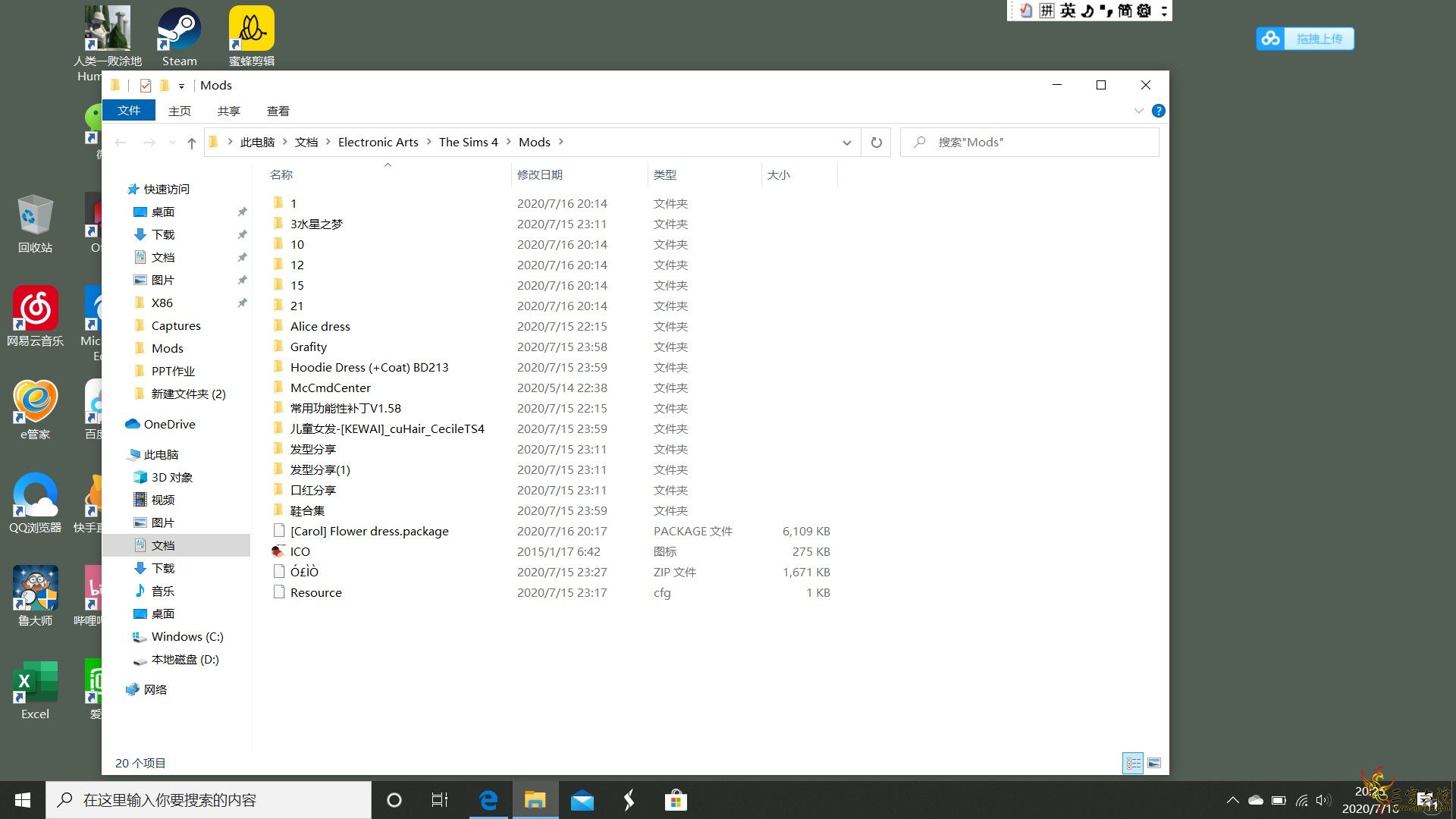Select the 常用功能性补丁V1.58 folder
The width and height of the screenshot is (1456, 819).
pyautogui.click(x=345, y=408)
